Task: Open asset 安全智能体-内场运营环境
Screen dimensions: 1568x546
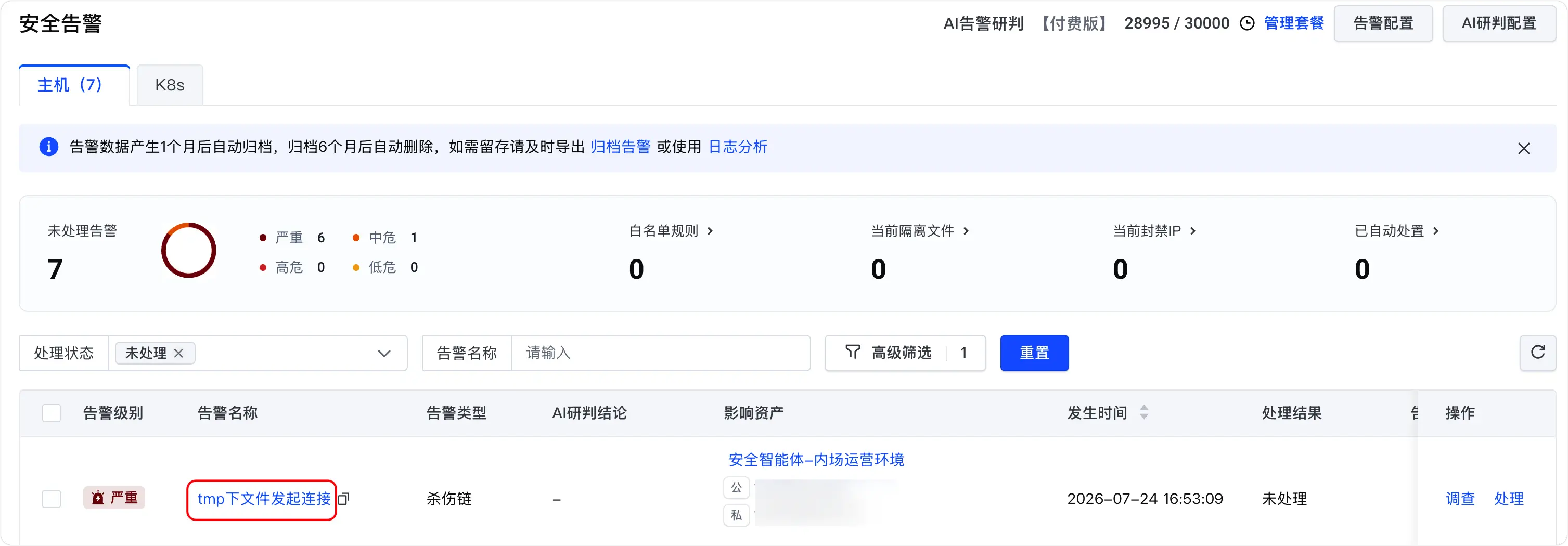Action: pos(816,460)
